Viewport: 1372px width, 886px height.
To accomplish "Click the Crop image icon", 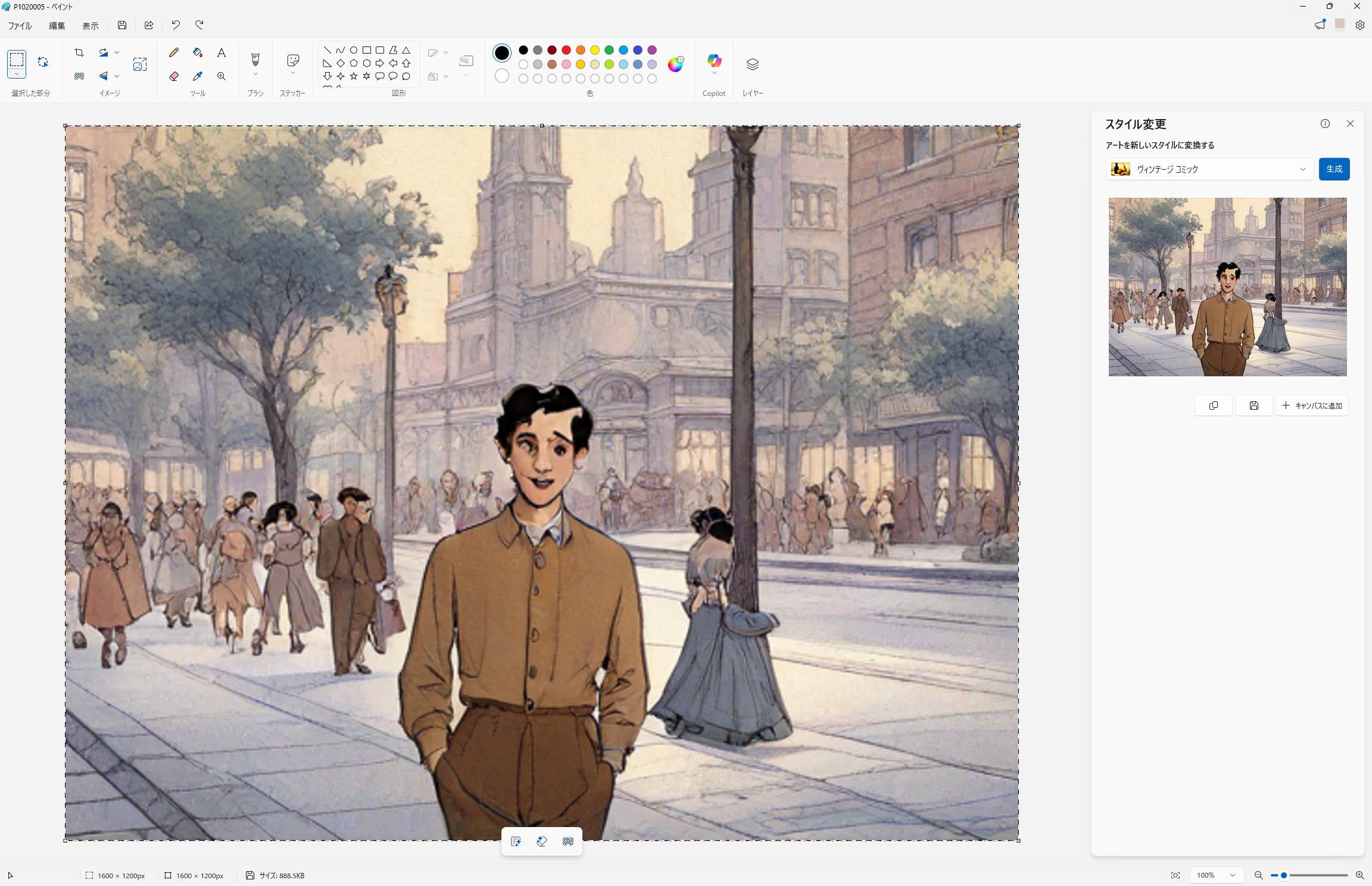I will point(79,52).
